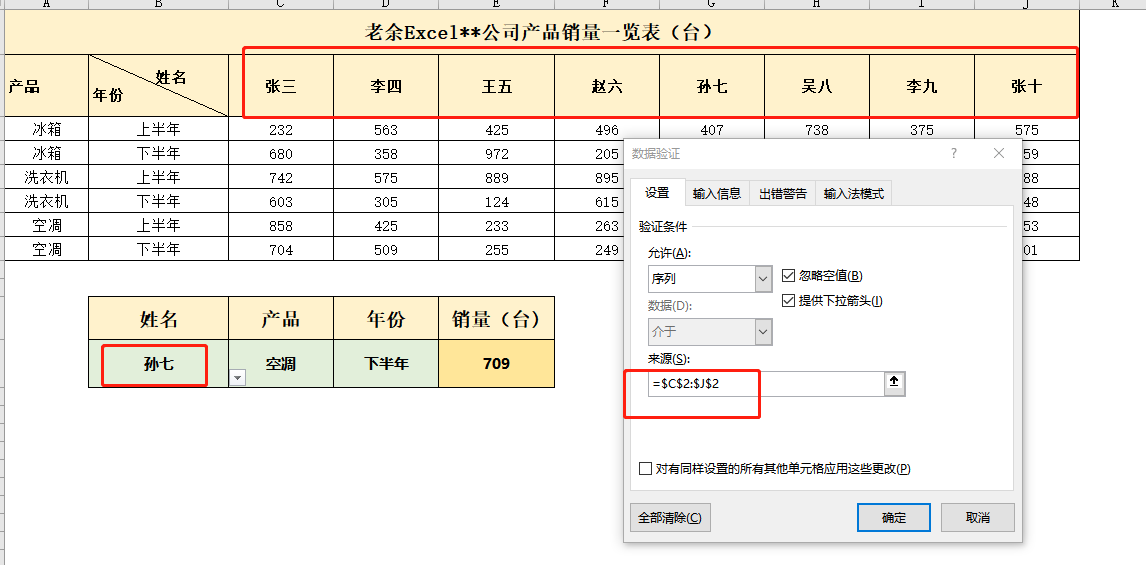Close the 数据验证 dialog with X
The width and height of the screenshot is (1146, 565).
tap(999, 153)
